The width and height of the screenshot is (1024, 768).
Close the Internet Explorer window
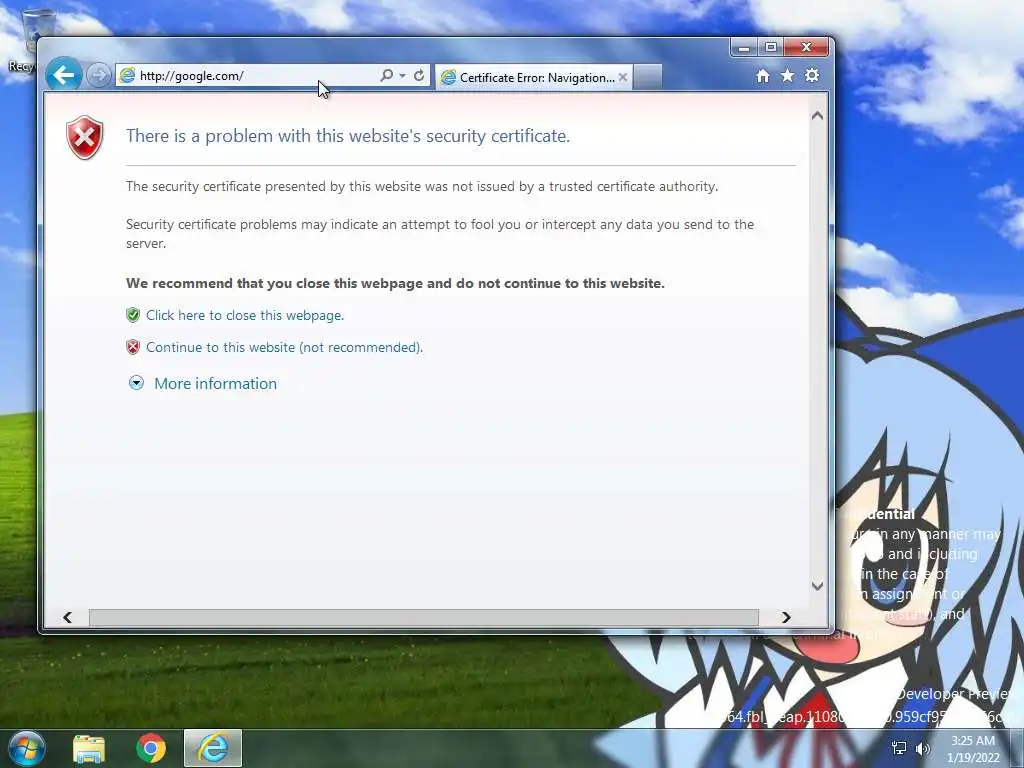point(807,47)
